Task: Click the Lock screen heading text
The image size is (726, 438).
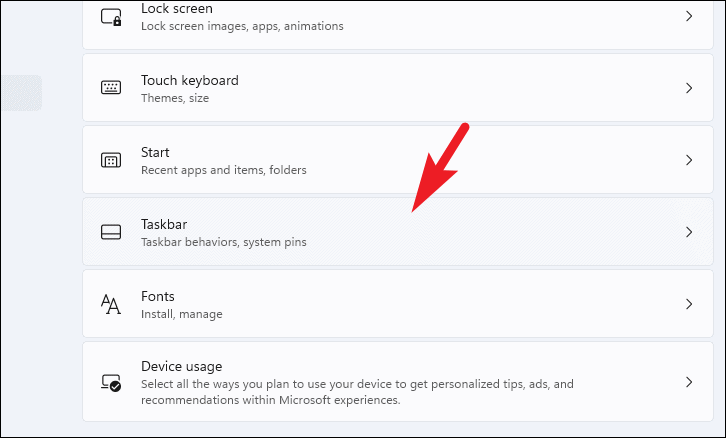Action: pyautogui.click(x=177, y=8)
